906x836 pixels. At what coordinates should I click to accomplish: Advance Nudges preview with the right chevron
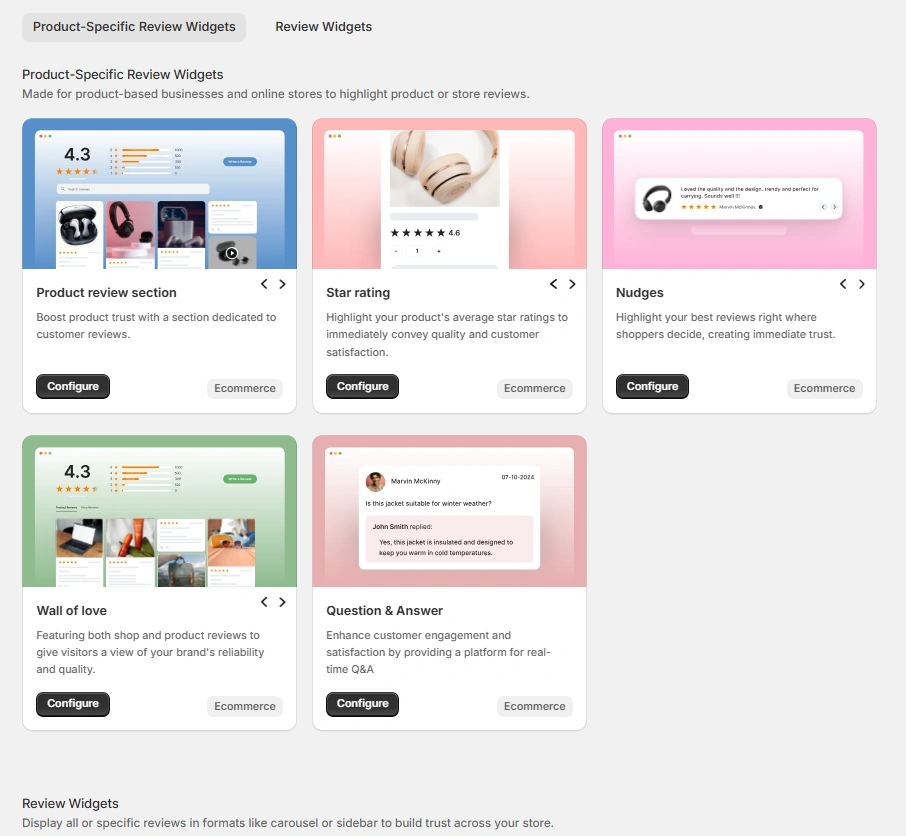[x=862, y=284]
